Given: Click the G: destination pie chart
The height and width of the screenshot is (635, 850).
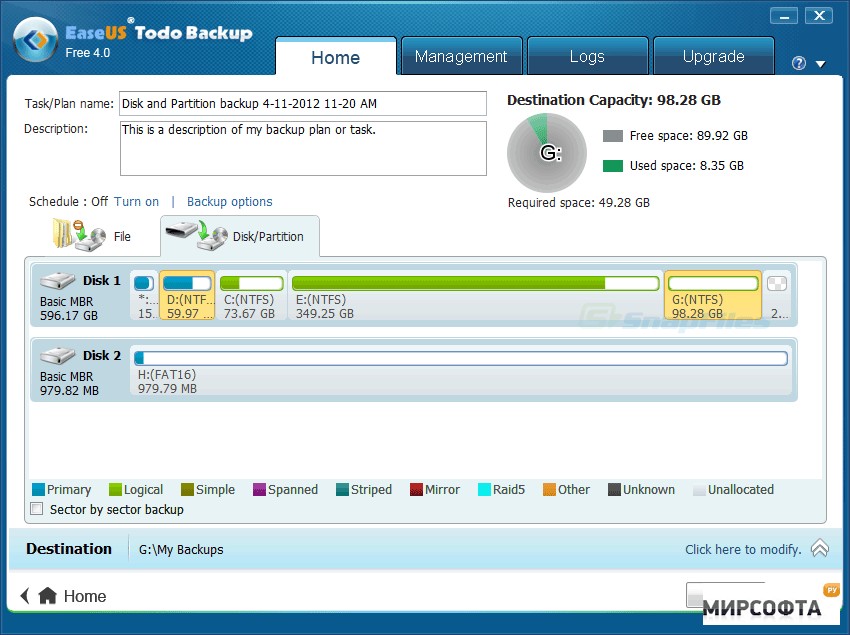Looking at the screenshot, I should 547,153.
